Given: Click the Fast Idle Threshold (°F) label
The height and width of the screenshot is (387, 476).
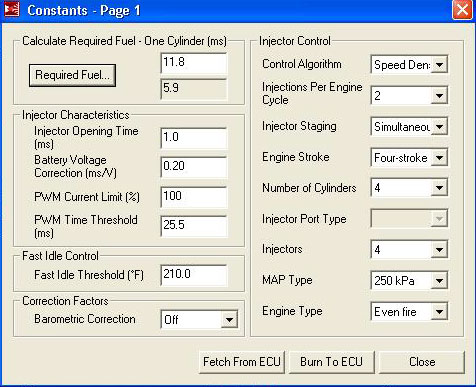Looking at the screenshot, I should (89, 275).
